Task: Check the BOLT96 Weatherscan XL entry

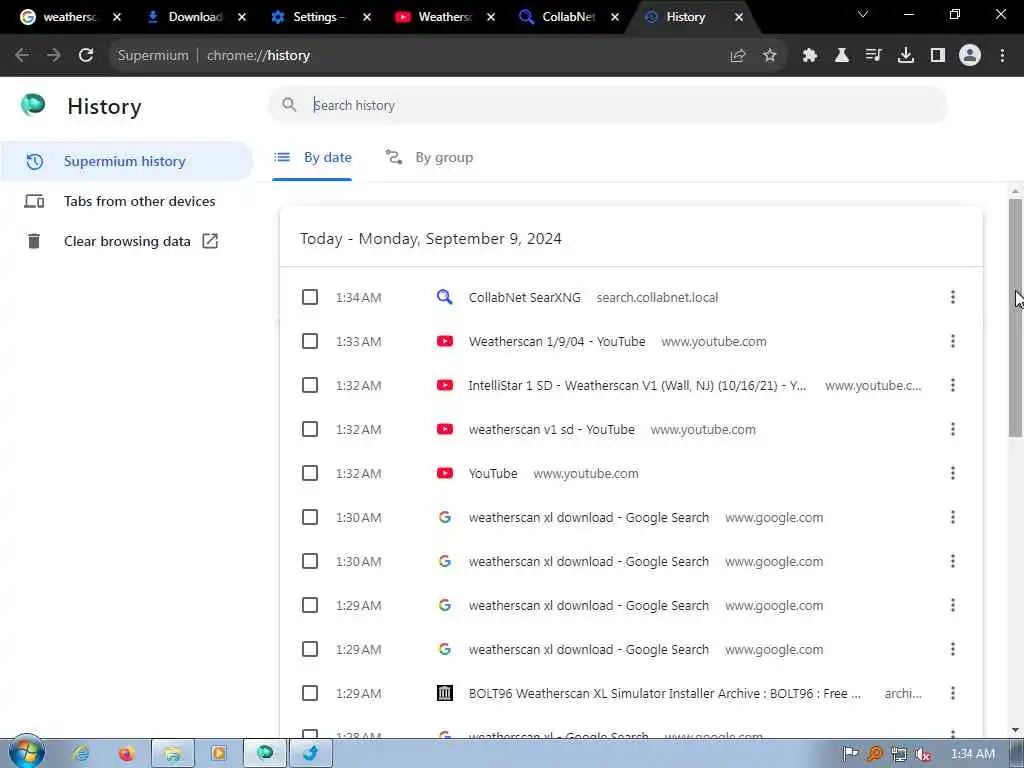Action: (x=310, y=693)
